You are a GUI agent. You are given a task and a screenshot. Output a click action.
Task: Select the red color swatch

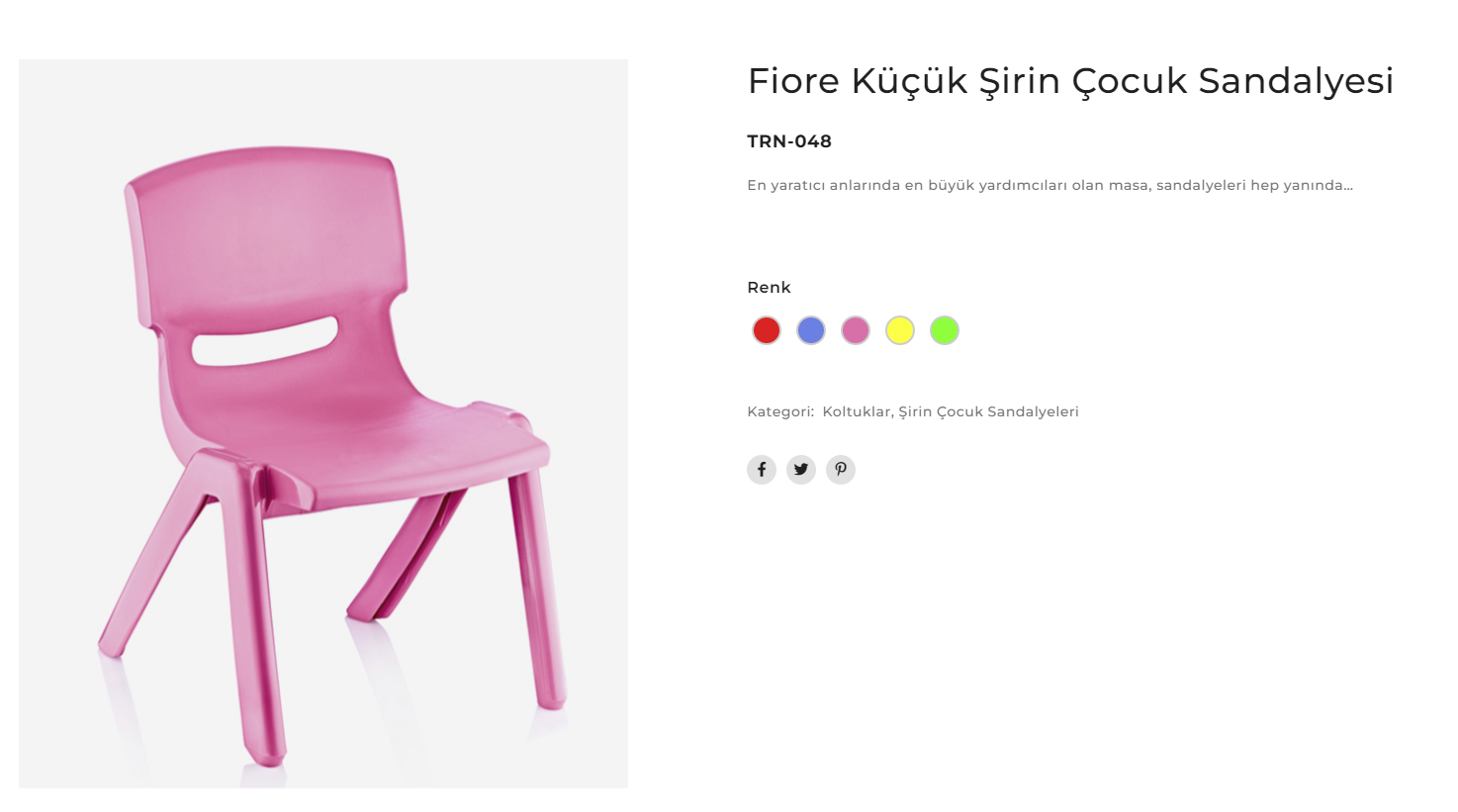pos(766,330)
